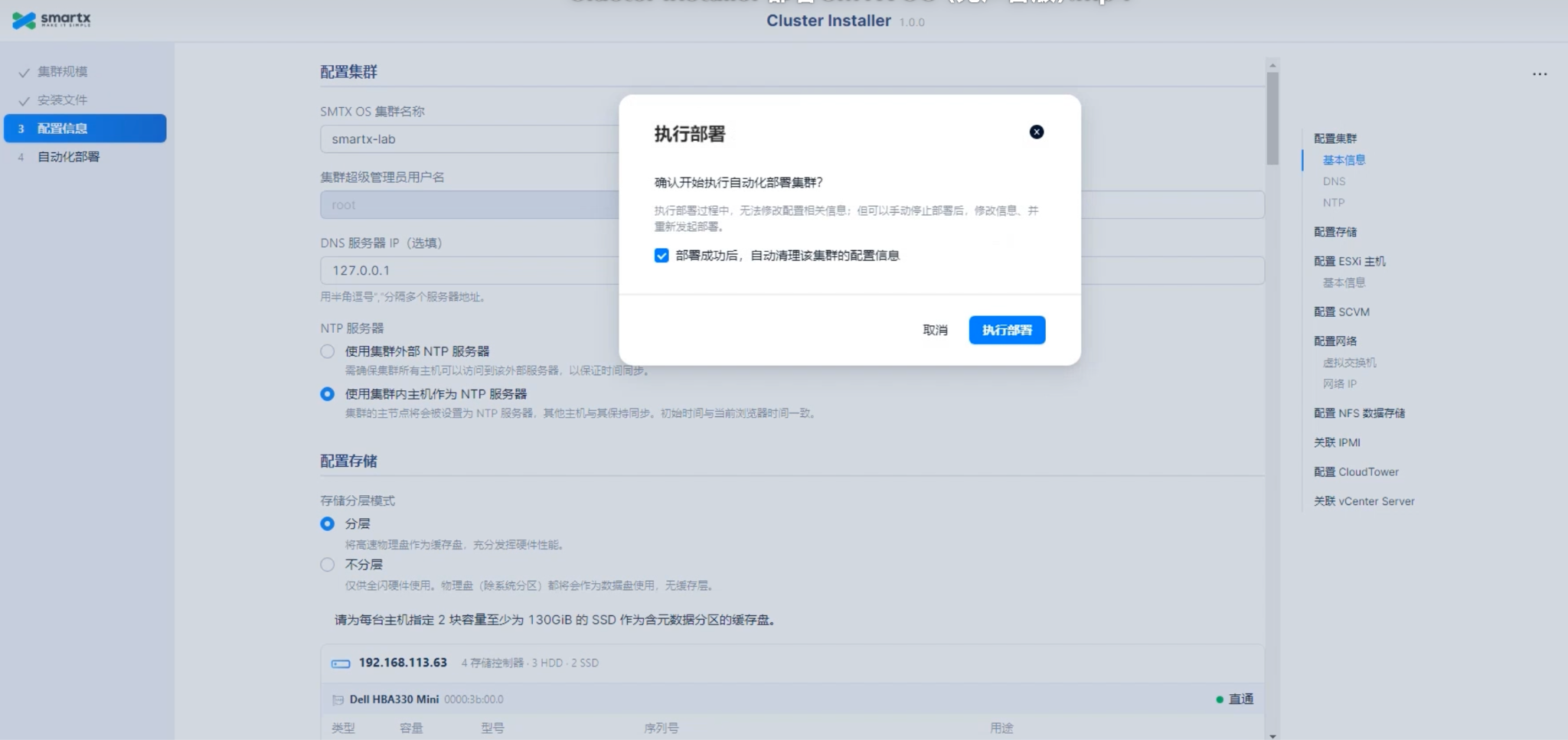Select 使用集群外部 NTP 服务器 radio option
Viewport: 1568px width, 740px height.
328,351
